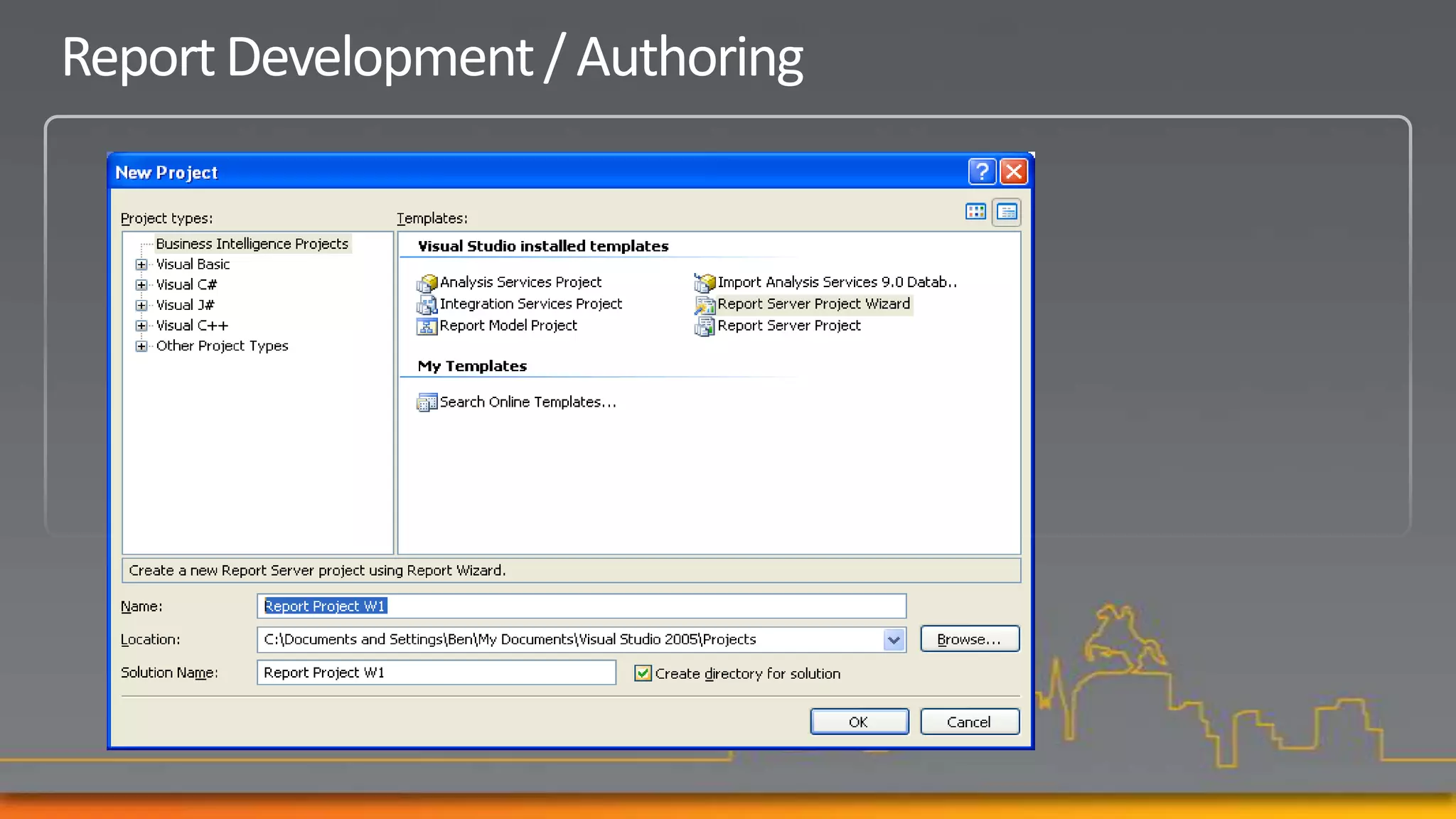Click the Name input field
This screenshot has height=819, width=1456.
(x=582, y=606)
